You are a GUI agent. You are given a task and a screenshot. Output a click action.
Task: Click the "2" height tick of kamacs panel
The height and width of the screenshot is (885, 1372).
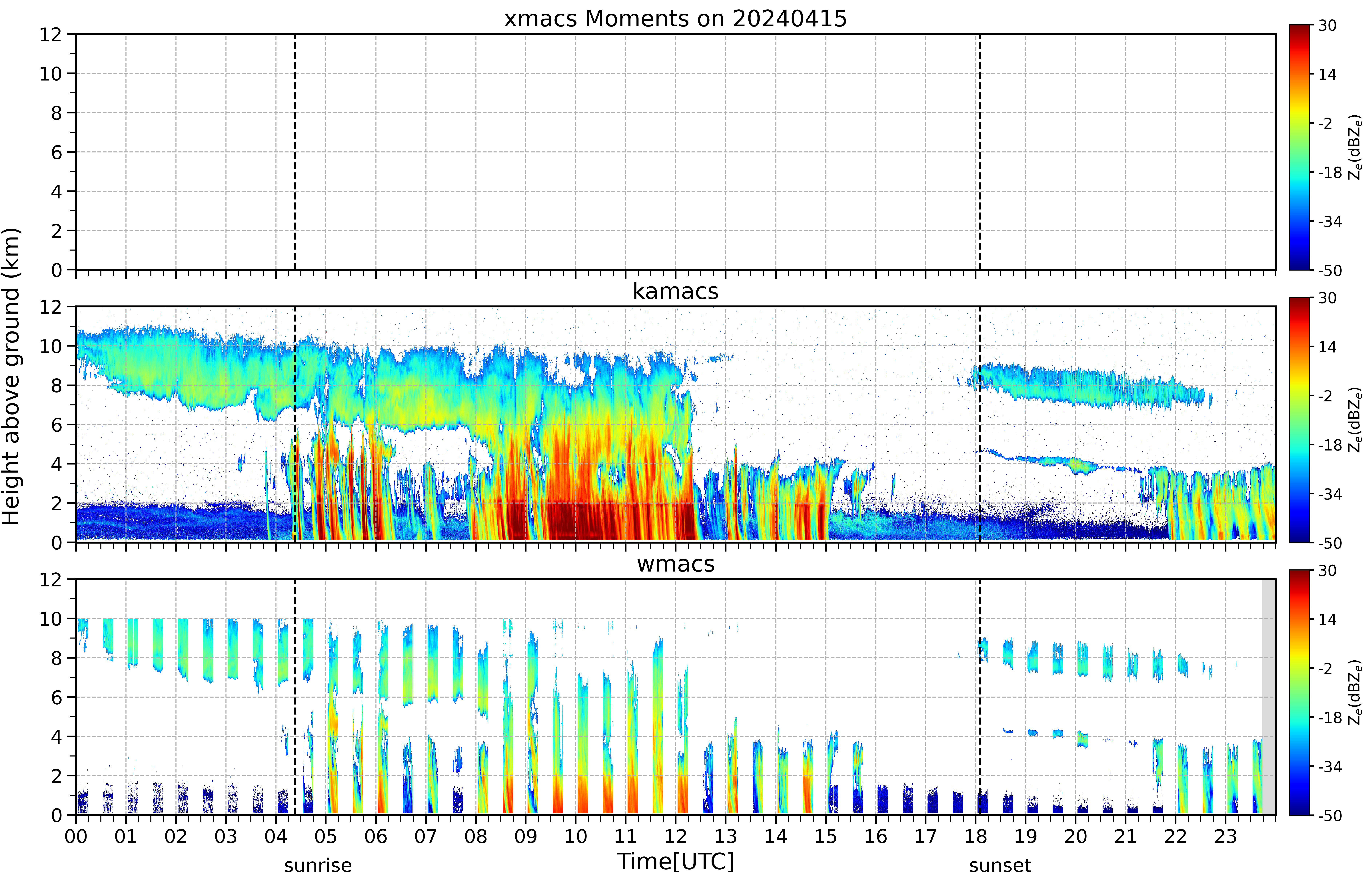point(56,503)
